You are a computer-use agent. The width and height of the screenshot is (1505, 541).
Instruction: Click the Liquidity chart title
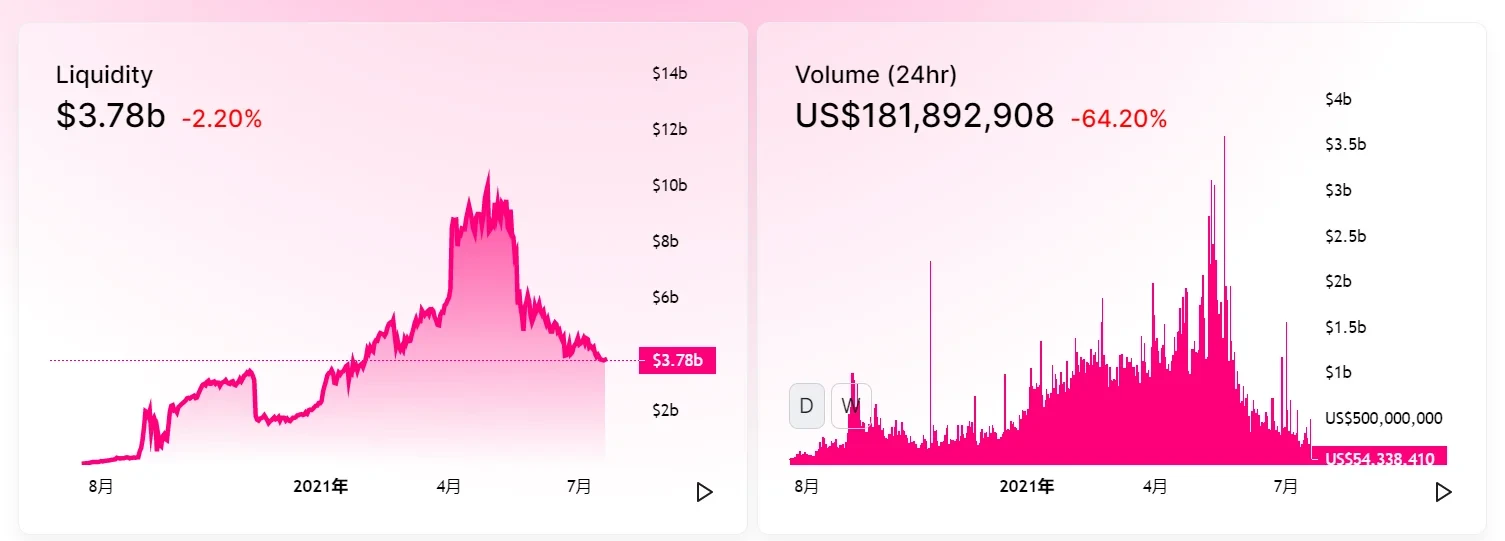pyautogui.click(x=104, y=75)
